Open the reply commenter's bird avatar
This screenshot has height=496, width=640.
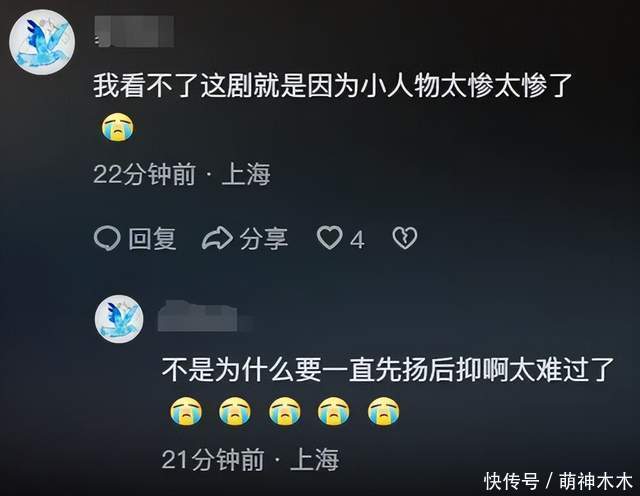[119, 319]
